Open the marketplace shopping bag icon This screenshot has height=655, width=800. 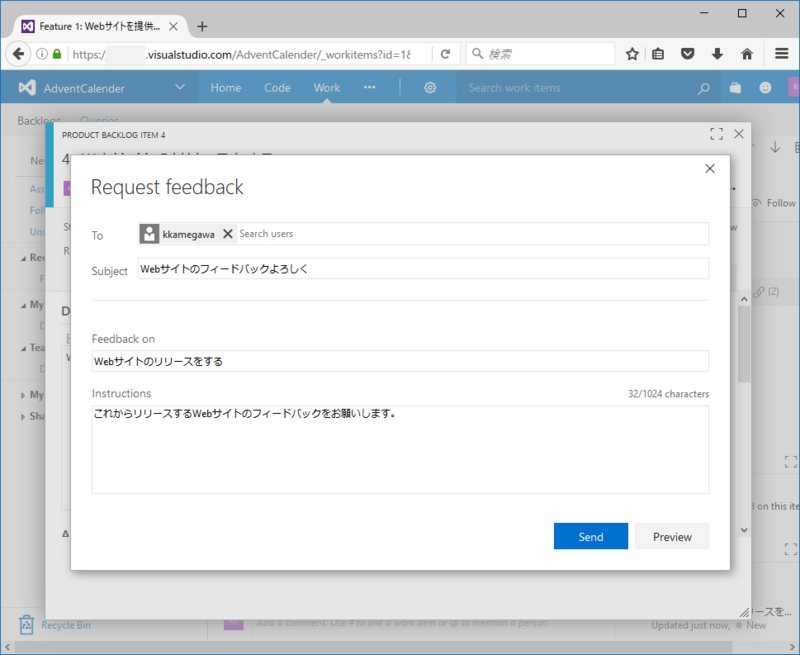click(735, 88)
